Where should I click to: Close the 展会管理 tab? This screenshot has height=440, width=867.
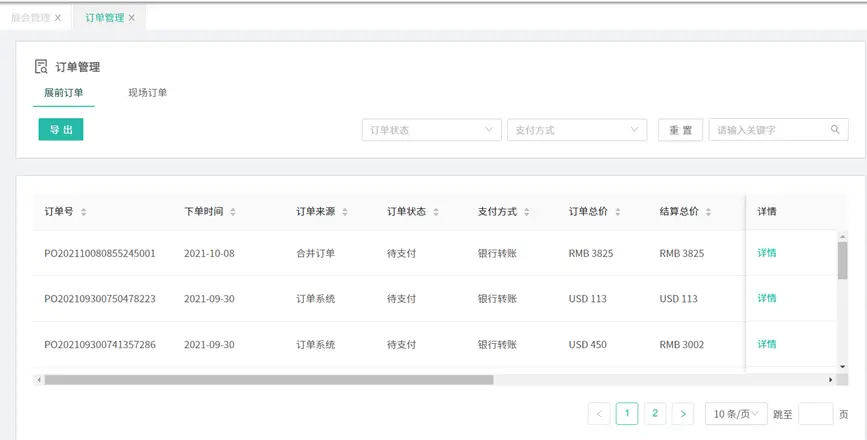[57, 18]
